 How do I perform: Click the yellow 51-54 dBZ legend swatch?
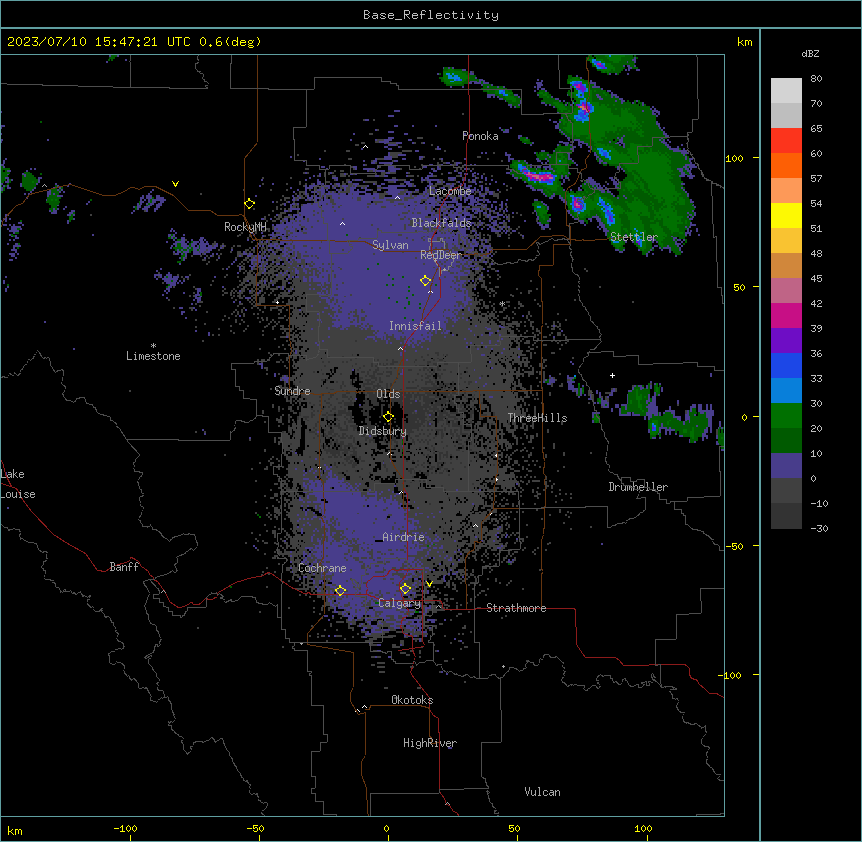click(x=786, y=215)
